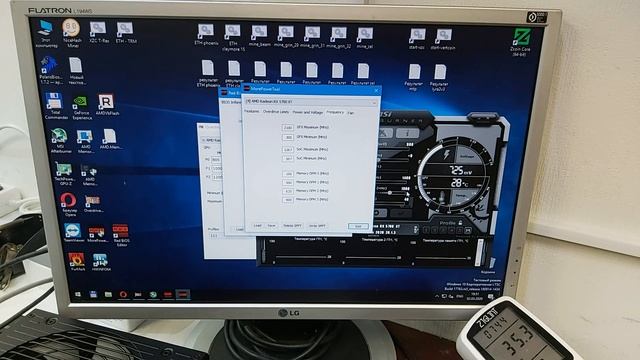Viewport: 640px width, 360px height.
Task: Open the Opera browser desktop icon
Action: pyautogui.click(x=69, y=204)
